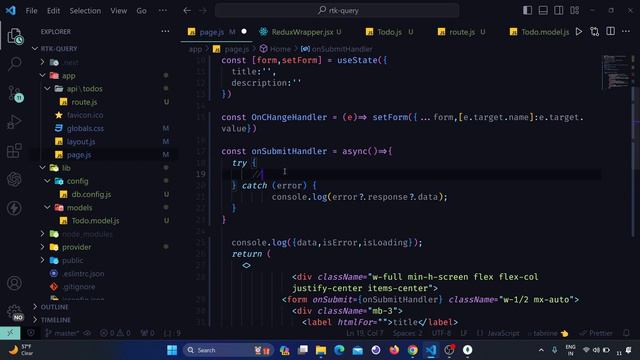The height and width of the screenshot is (360, 640).
Task: Toggle the bottom Panel
Action: pyautogui.click(x=543, y=10)
